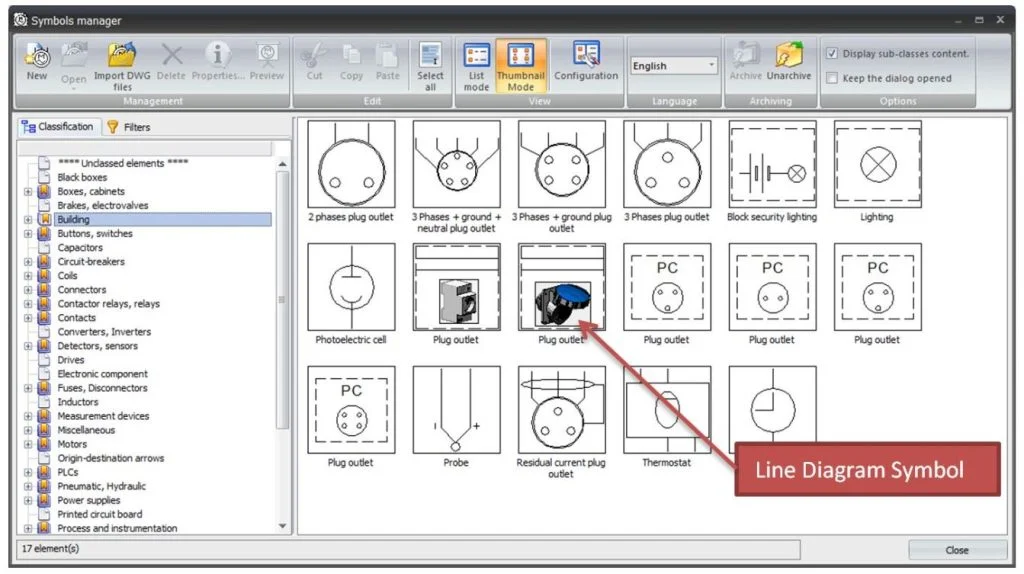Viewport: 1024px width, 574px height.
Task: Click the Close button
Action: tap(957, 550)
